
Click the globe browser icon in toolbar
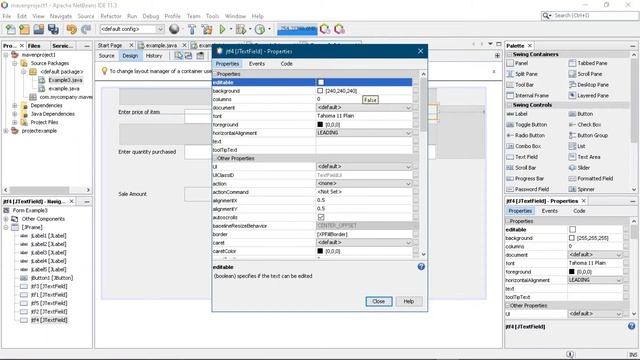tap(174, 29)
